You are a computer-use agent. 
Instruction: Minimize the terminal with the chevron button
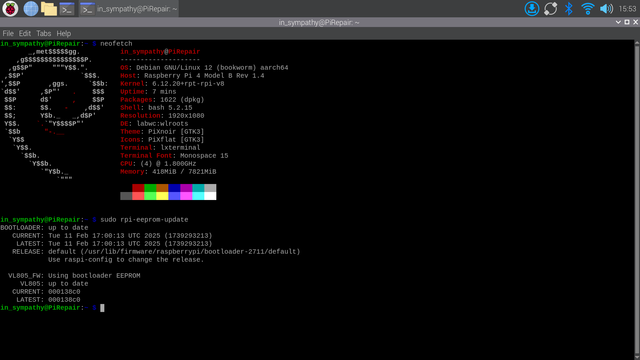click(x=618, y=22)
